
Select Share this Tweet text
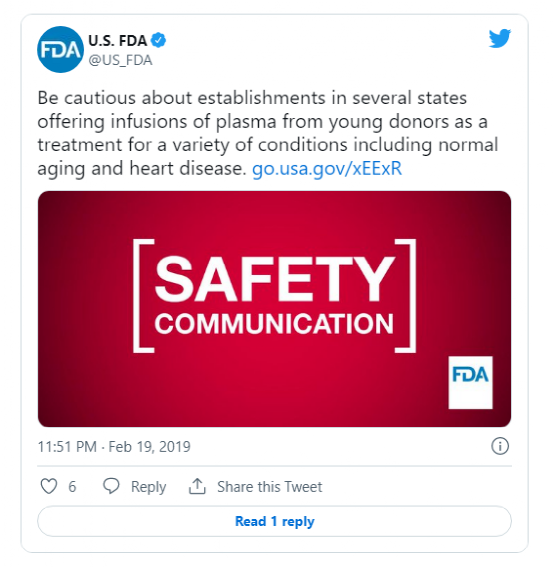(x=270, y=486)
